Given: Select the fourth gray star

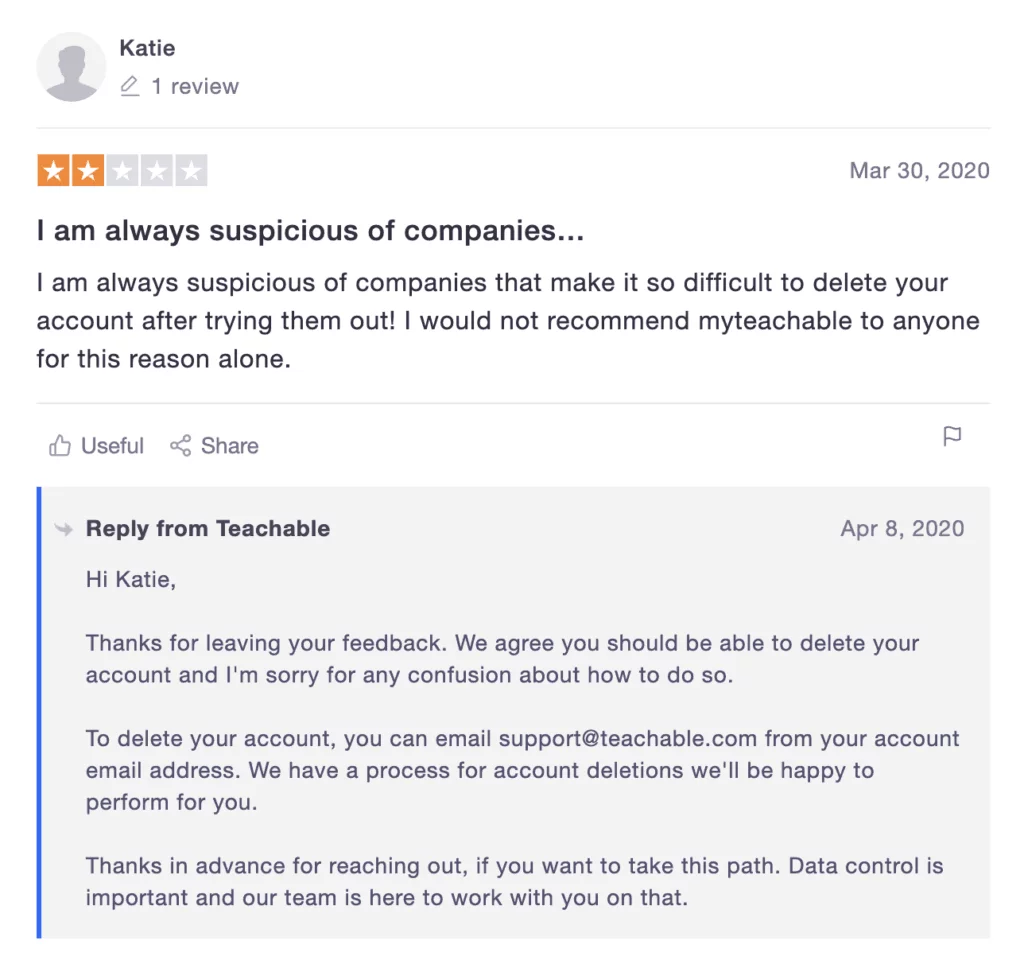Looking at the screenshot, I should [x=157, y=170].
